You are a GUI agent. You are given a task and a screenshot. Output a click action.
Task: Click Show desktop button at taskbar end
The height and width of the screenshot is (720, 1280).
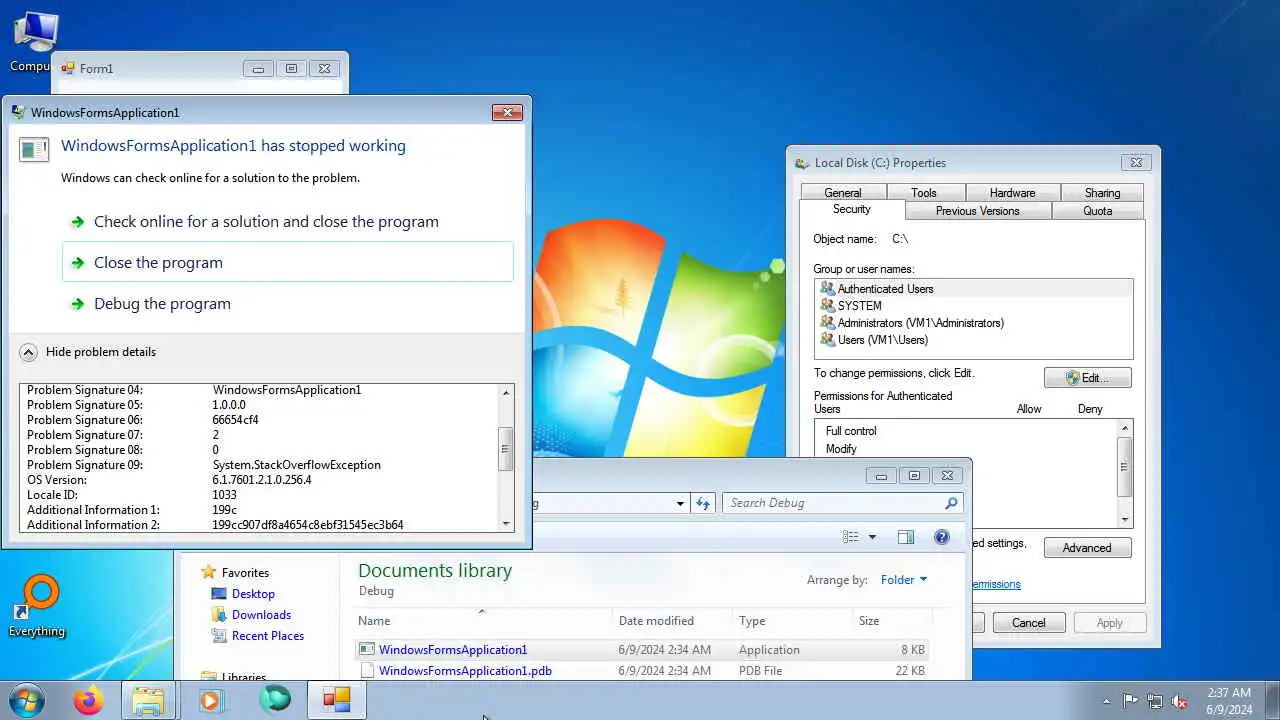pos(1273,701)
